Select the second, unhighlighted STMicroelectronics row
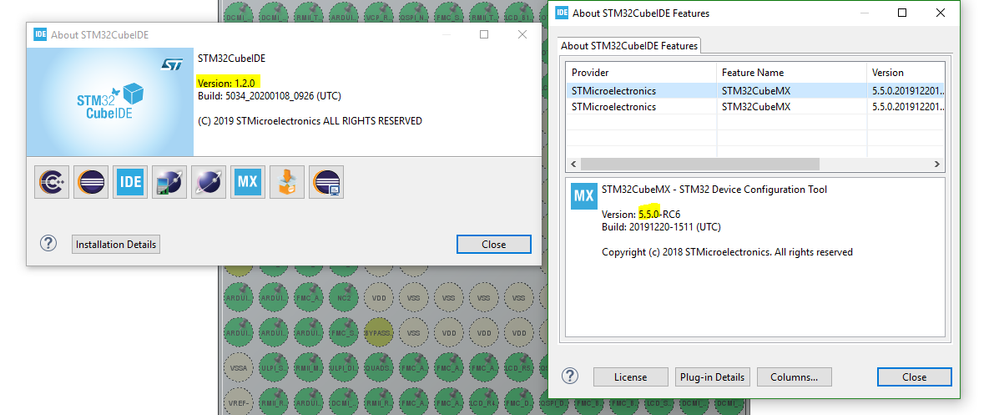This screenshot has width=999, height=415. (755, 106)
